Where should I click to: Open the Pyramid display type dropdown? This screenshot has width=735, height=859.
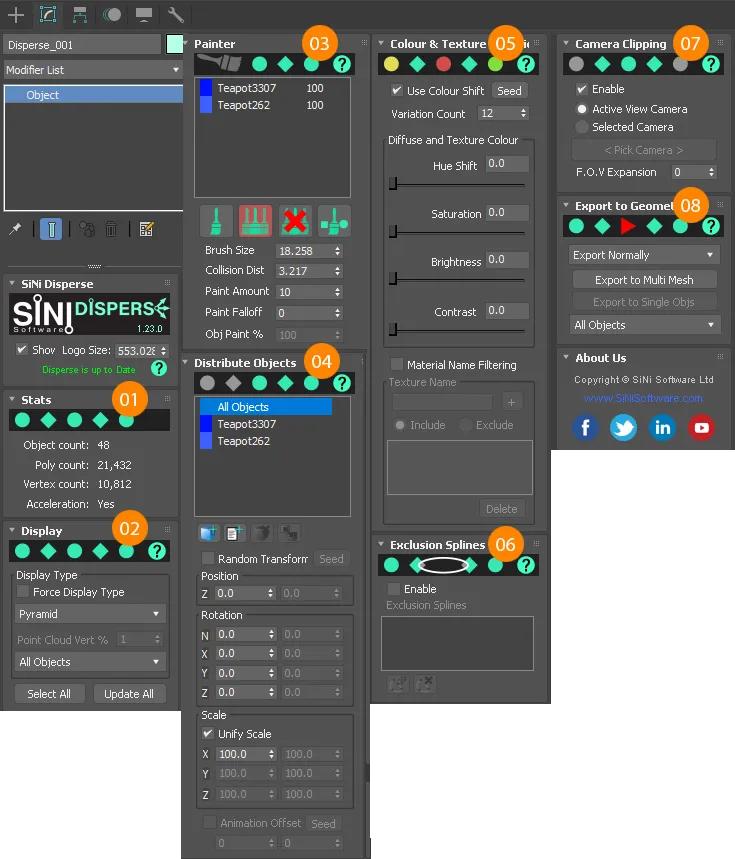pos(90,614)
